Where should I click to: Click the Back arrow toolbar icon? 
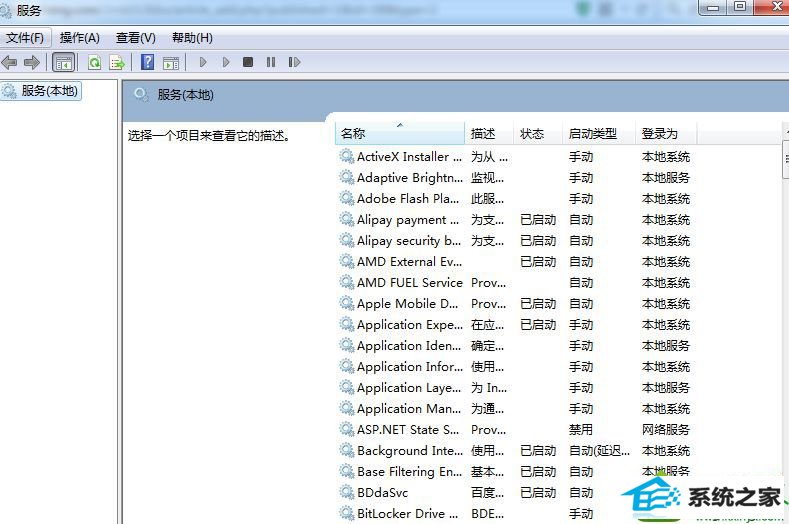pyautogui.click(x=10, y=62)
